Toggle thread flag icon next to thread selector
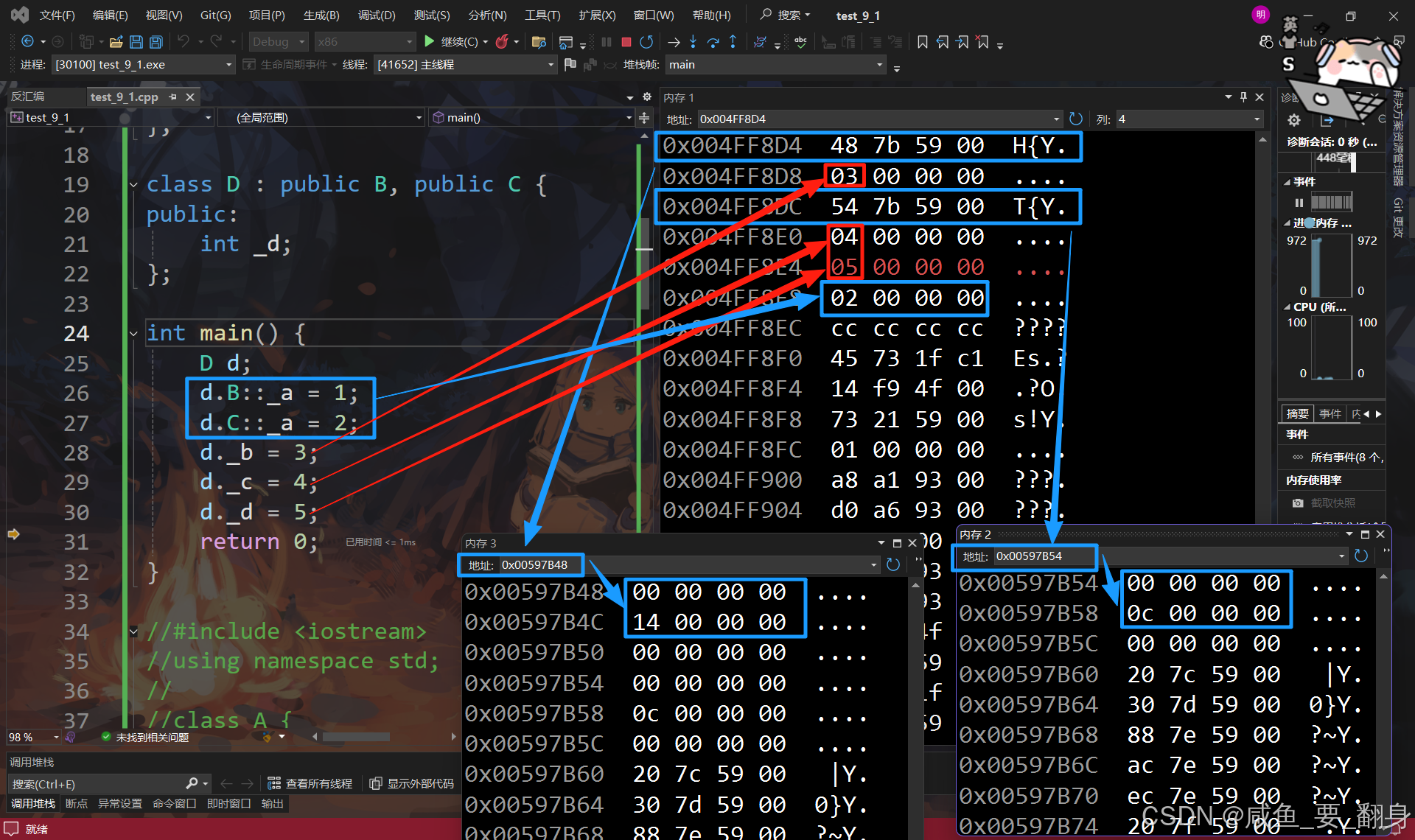 (x=570, y=65)
